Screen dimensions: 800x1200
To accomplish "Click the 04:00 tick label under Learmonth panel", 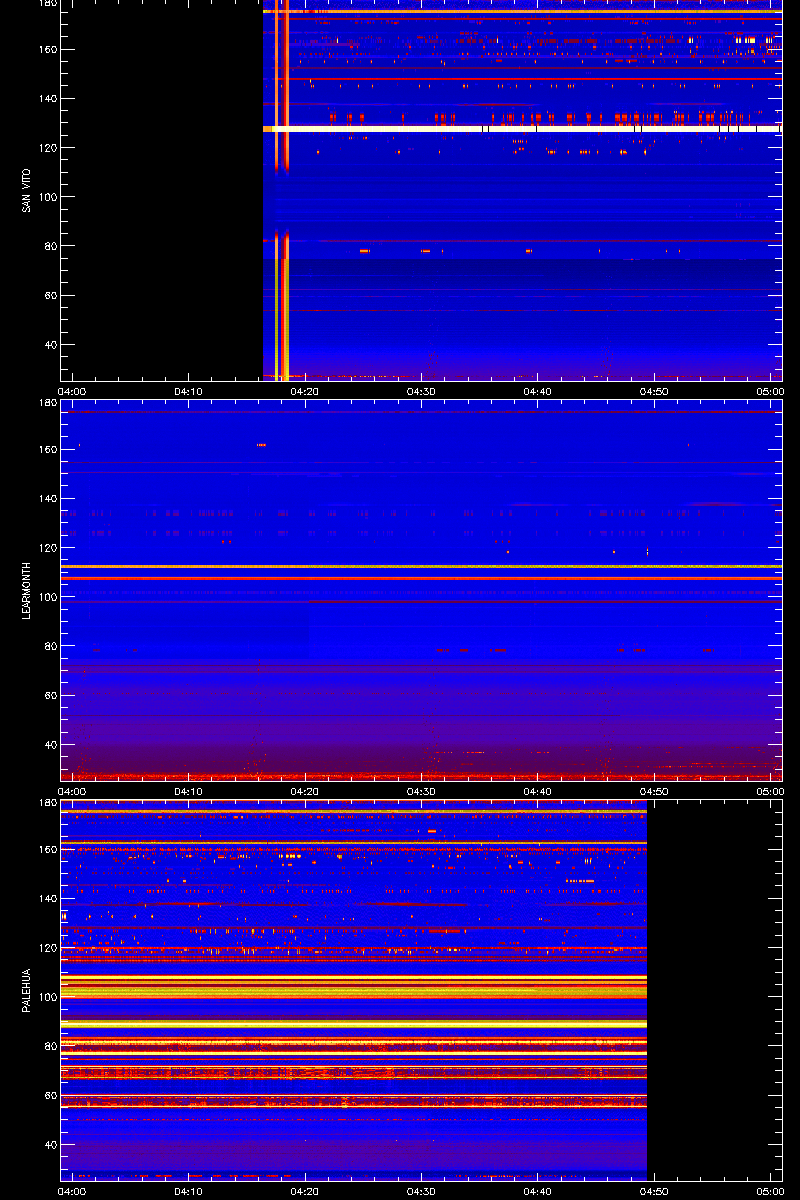I will click(72, 791).
